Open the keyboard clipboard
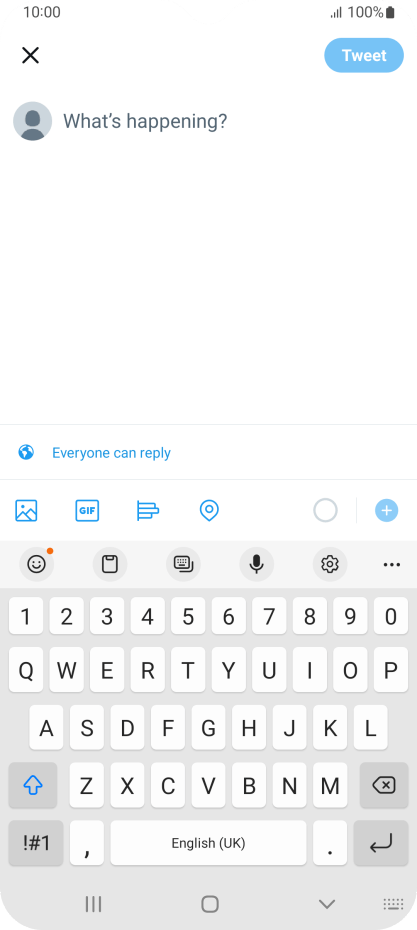Viewport: 417px width, 930px height. 110,564
